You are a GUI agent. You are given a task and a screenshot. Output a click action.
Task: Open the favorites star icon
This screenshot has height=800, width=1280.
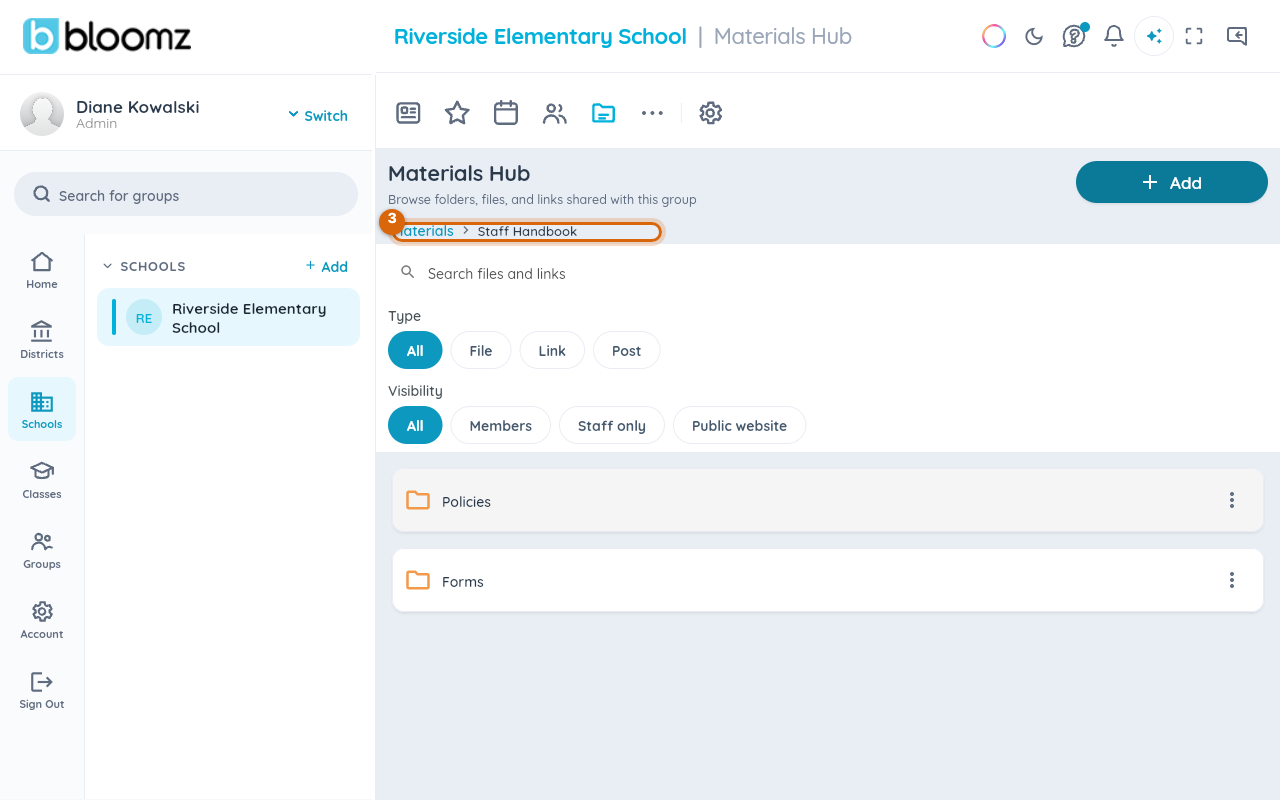click(x=457, y=113)
